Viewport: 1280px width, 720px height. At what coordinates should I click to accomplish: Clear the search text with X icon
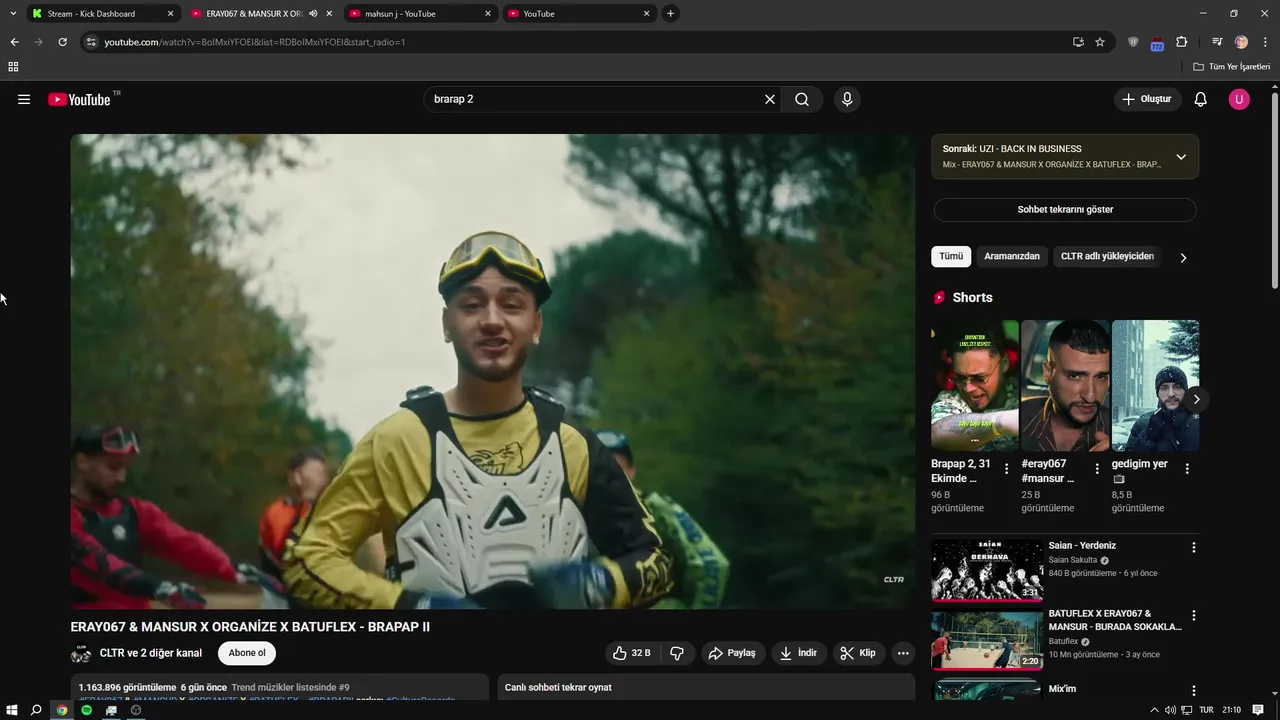[x=770, y=99]
